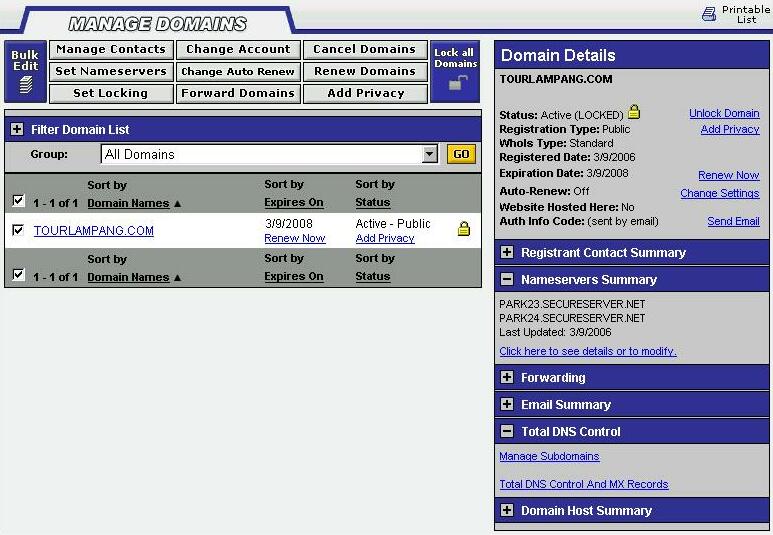Viewport: 773px width, 535px height.
Task: Open Total DNS Control And MX Records link
Action: [x=584, y=484]
